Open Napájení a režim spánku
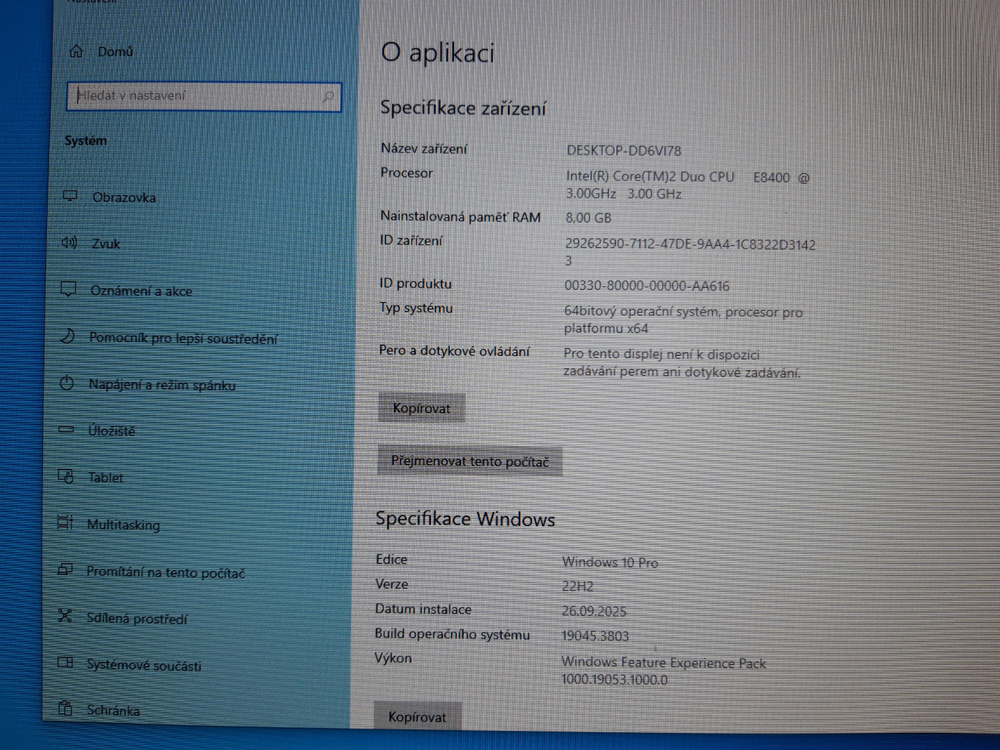The height and width of the screenshot is (750, 1000). click(162, 385)
